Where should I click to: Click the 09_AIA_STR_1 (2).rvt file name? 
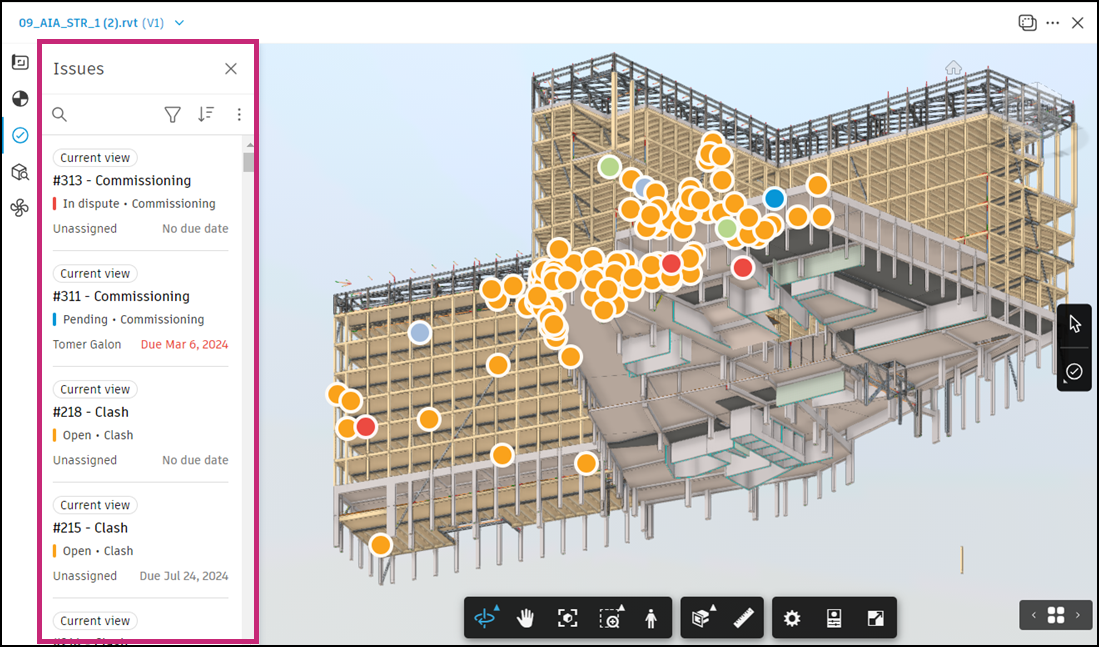(78, 23)
